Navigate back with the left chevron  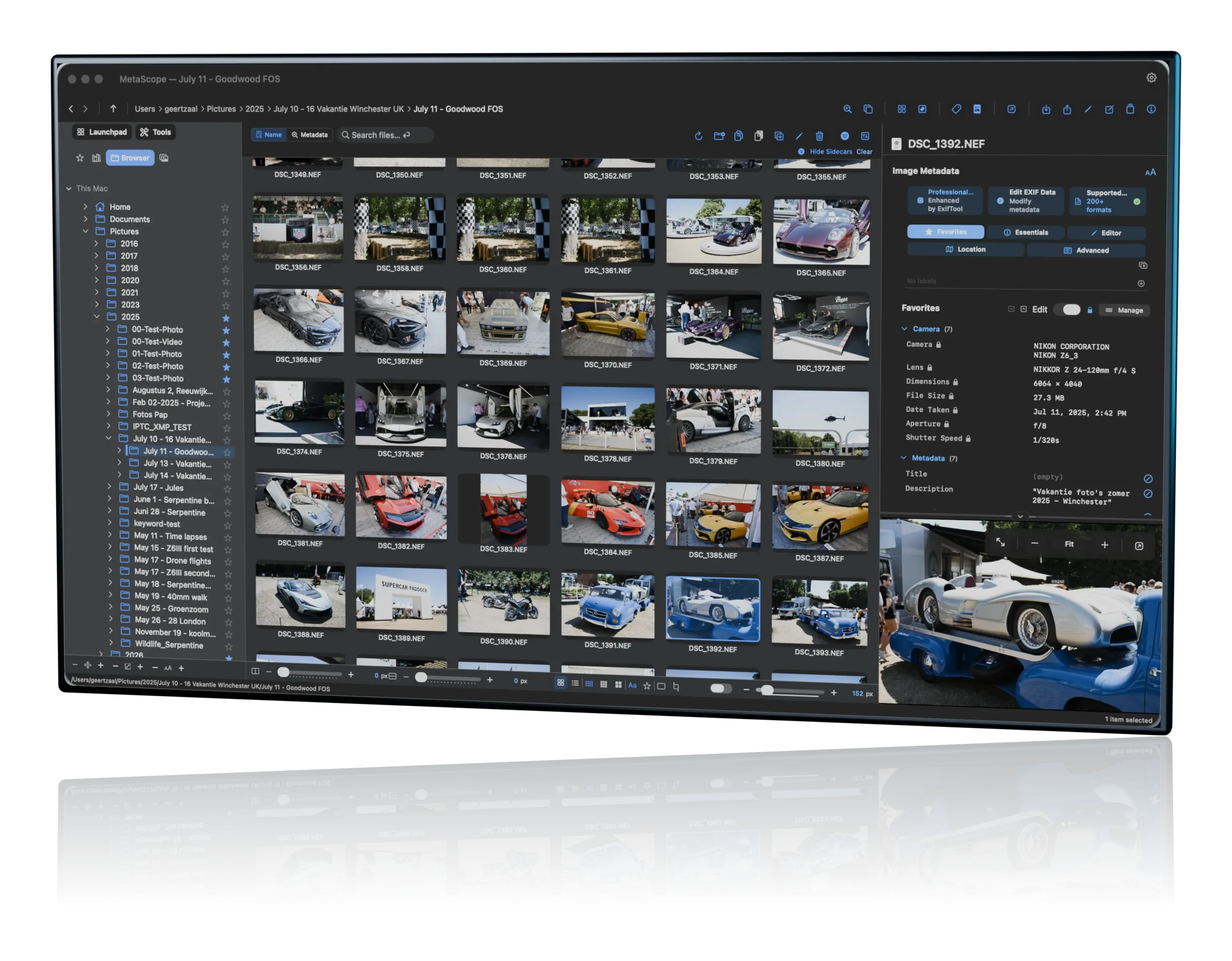click(x=71, y=108)
